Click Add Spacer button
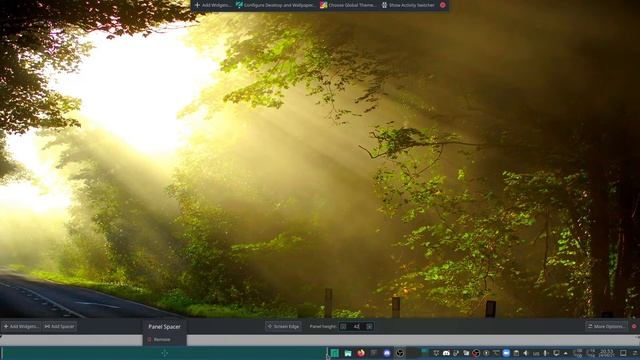 click(x=60, y=327)
